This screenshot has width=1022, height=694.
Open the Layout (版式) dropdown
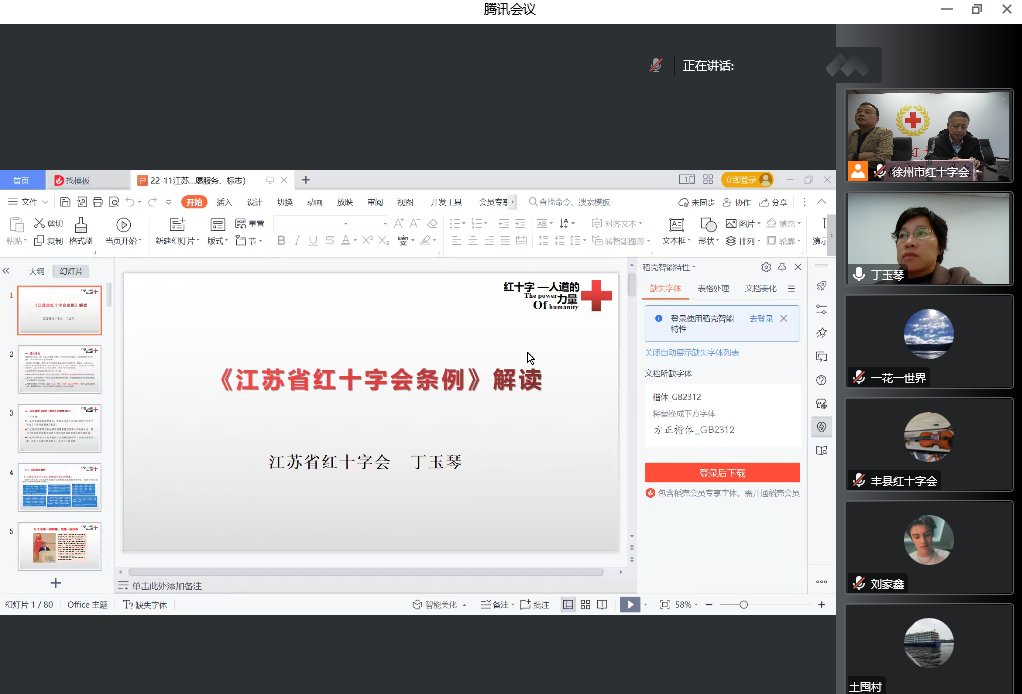coord(216,241)
